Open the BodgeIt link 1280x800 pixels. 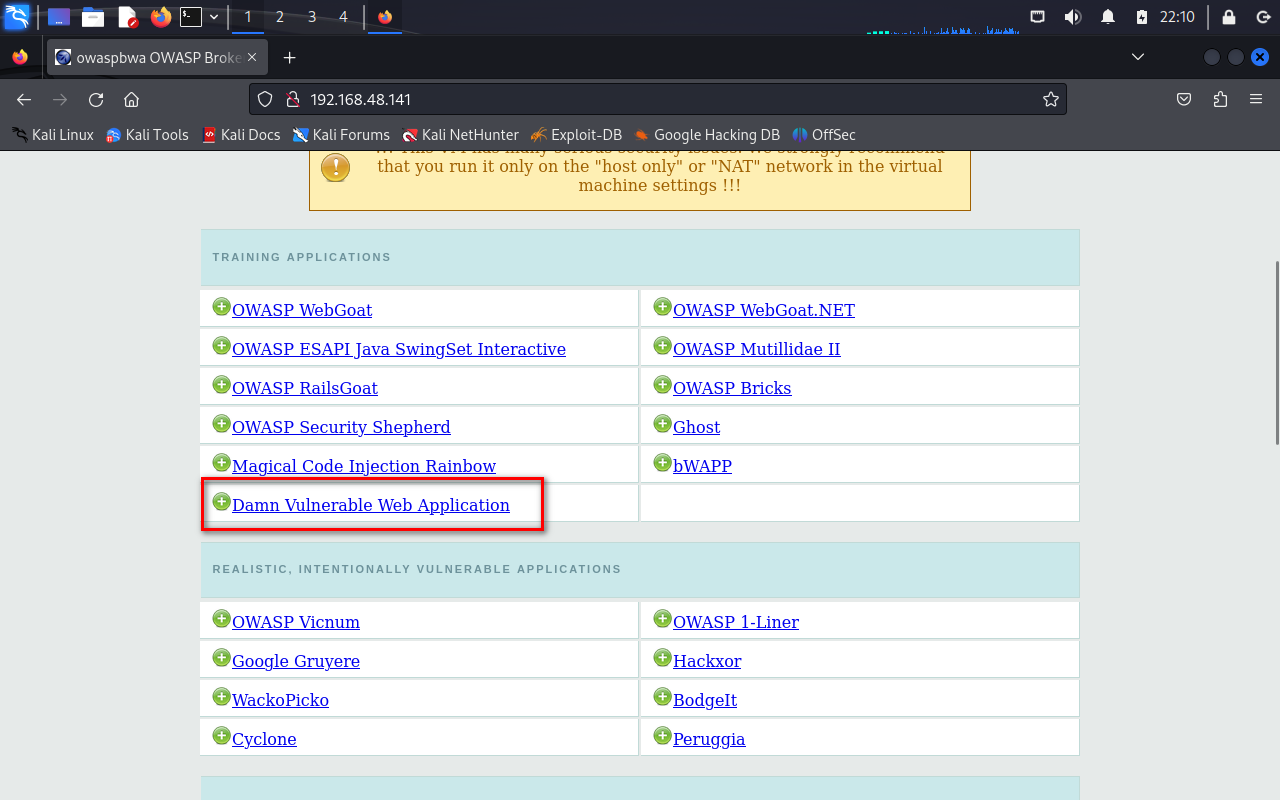pyautogui.click(x=705, y=700)
